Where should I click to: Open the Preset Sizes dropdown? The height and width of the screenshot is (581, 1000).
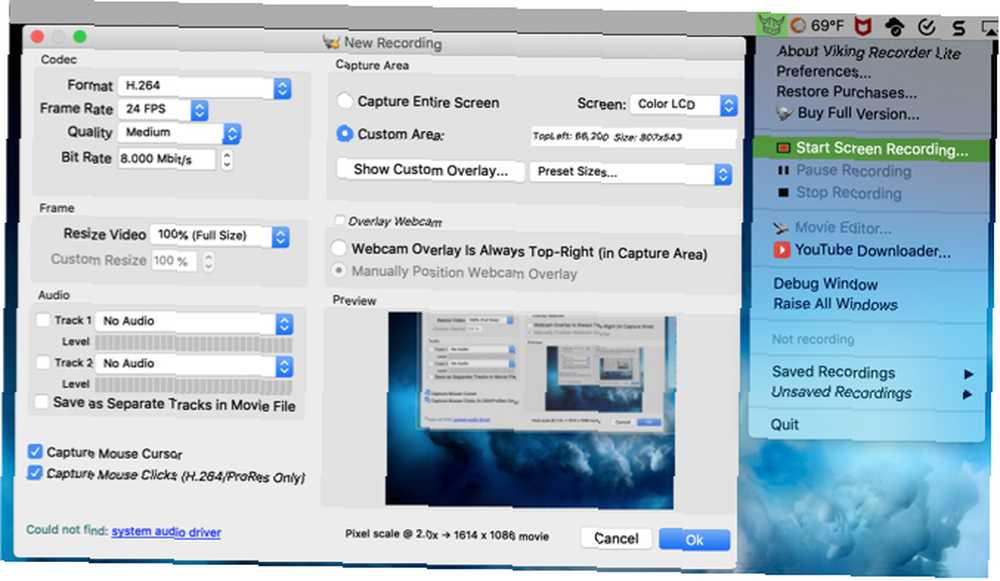click(x=630, y=172)
